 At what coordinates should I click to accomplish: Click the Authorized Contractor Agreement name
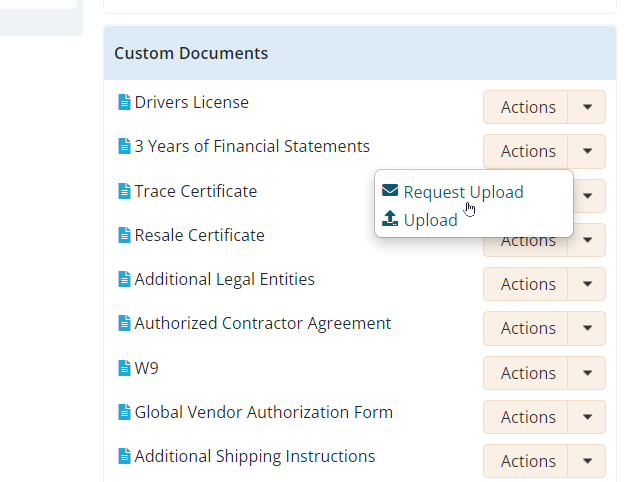[x=263, y=323]
